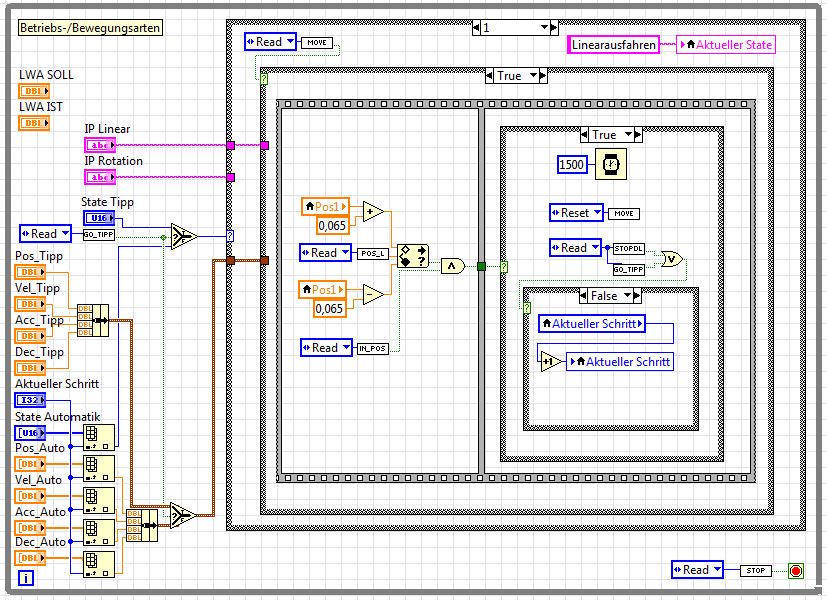The image size is (827, 600).
Task: Click the 'Betriebs-/Bewegungsarten' label
Action: 90,28
